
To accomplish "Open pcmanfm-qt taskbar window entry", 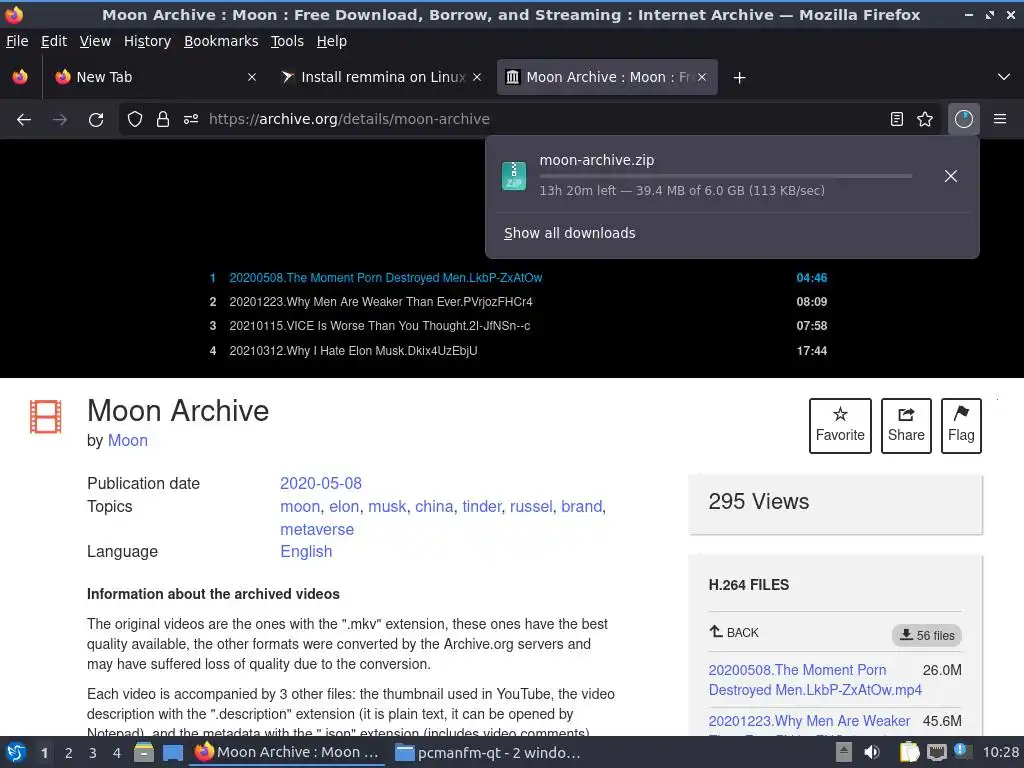I will pyautogui.click(x=487, y=753).
